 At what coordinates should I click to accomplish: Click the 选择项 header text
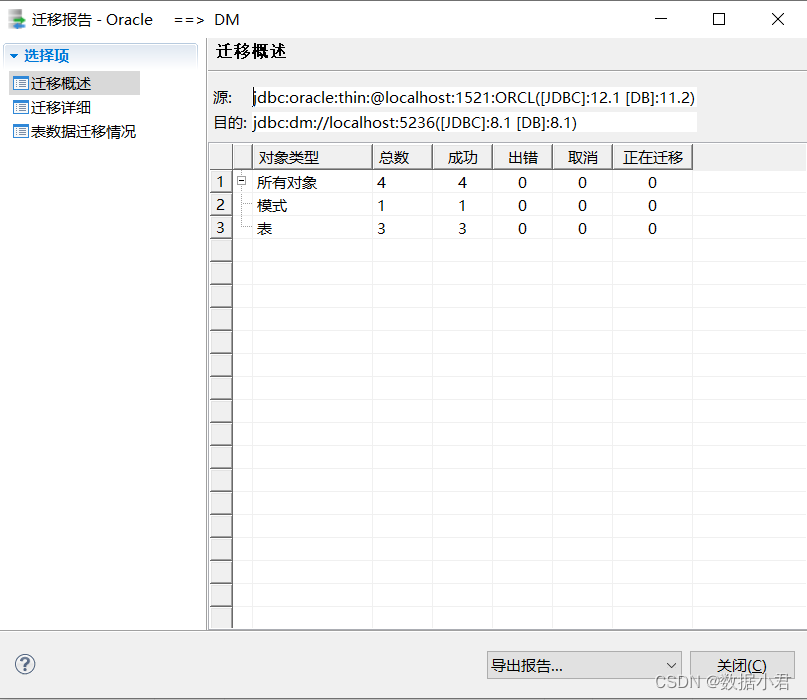(46, 56)
